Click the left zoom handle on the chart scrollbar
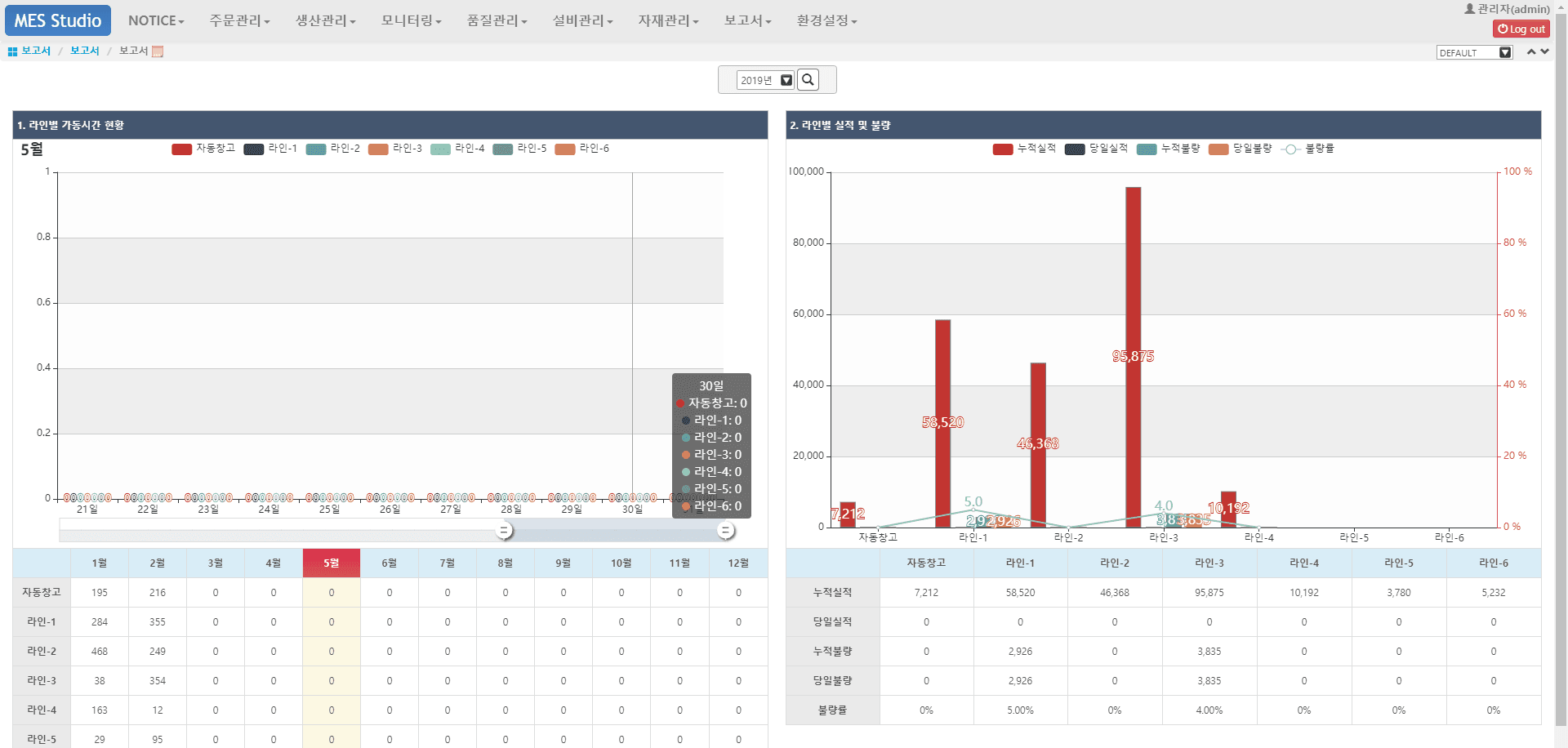Image resolution: width=1568 pixels, height=748 pixels. pyautogui.click(x=505, y=530)
